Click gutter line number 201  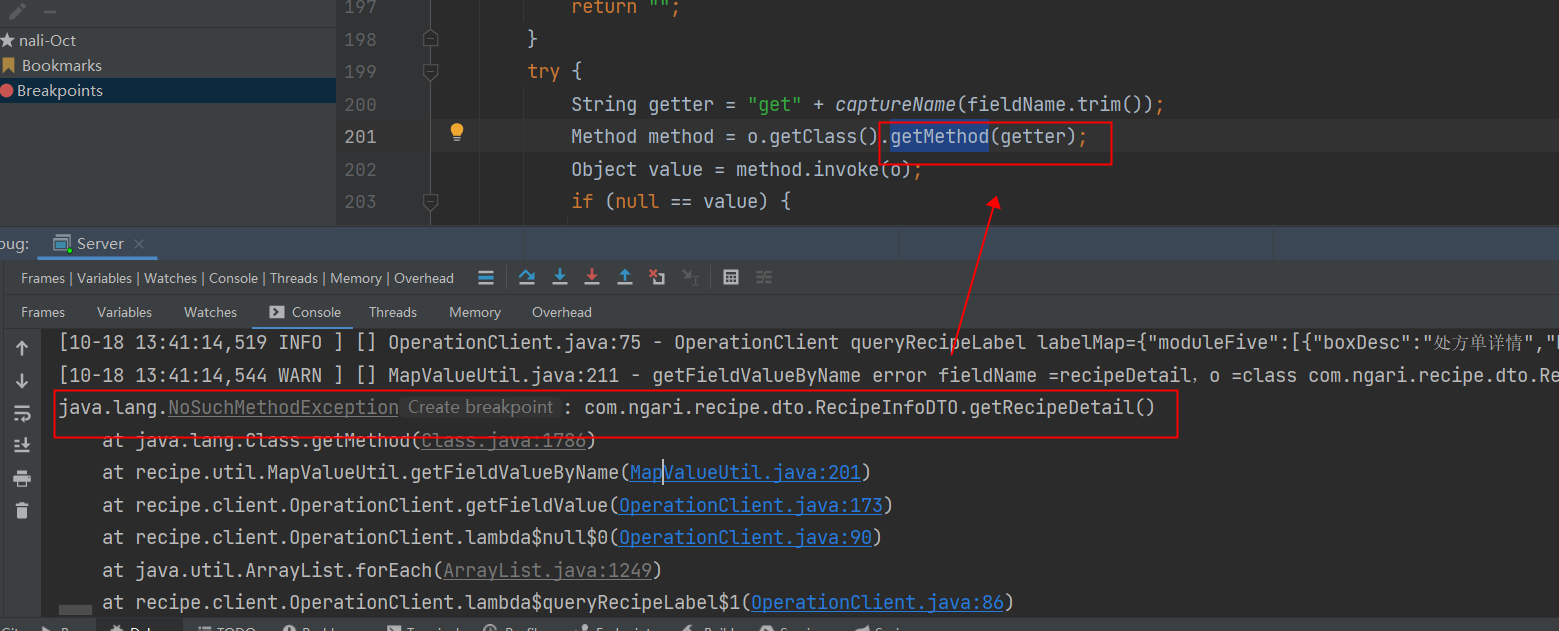pyautogui.click(x=360, y=137)
